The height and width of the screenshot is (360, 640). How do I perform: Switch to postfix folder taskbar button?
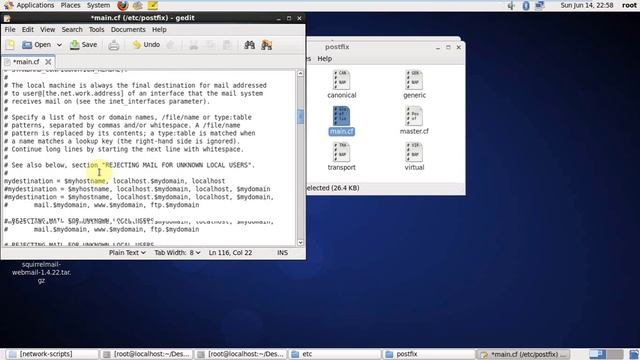[x=429, y=354]
